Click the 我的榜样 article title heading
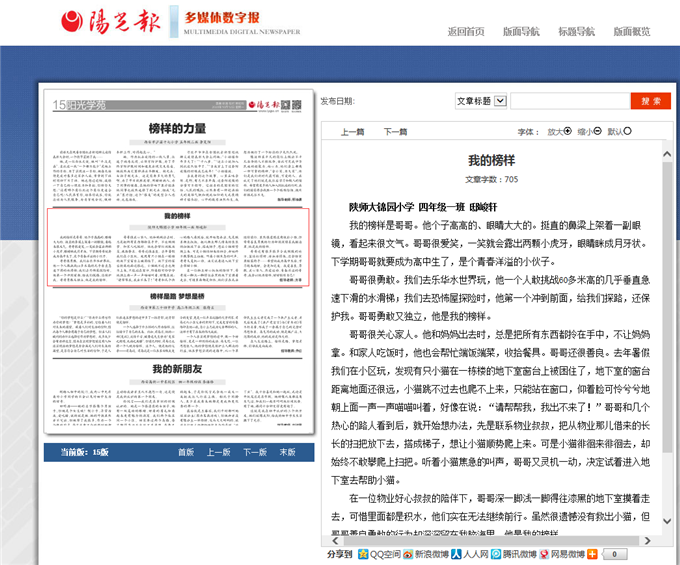Viewport: 680px width, 565px height. click(491, 160)
